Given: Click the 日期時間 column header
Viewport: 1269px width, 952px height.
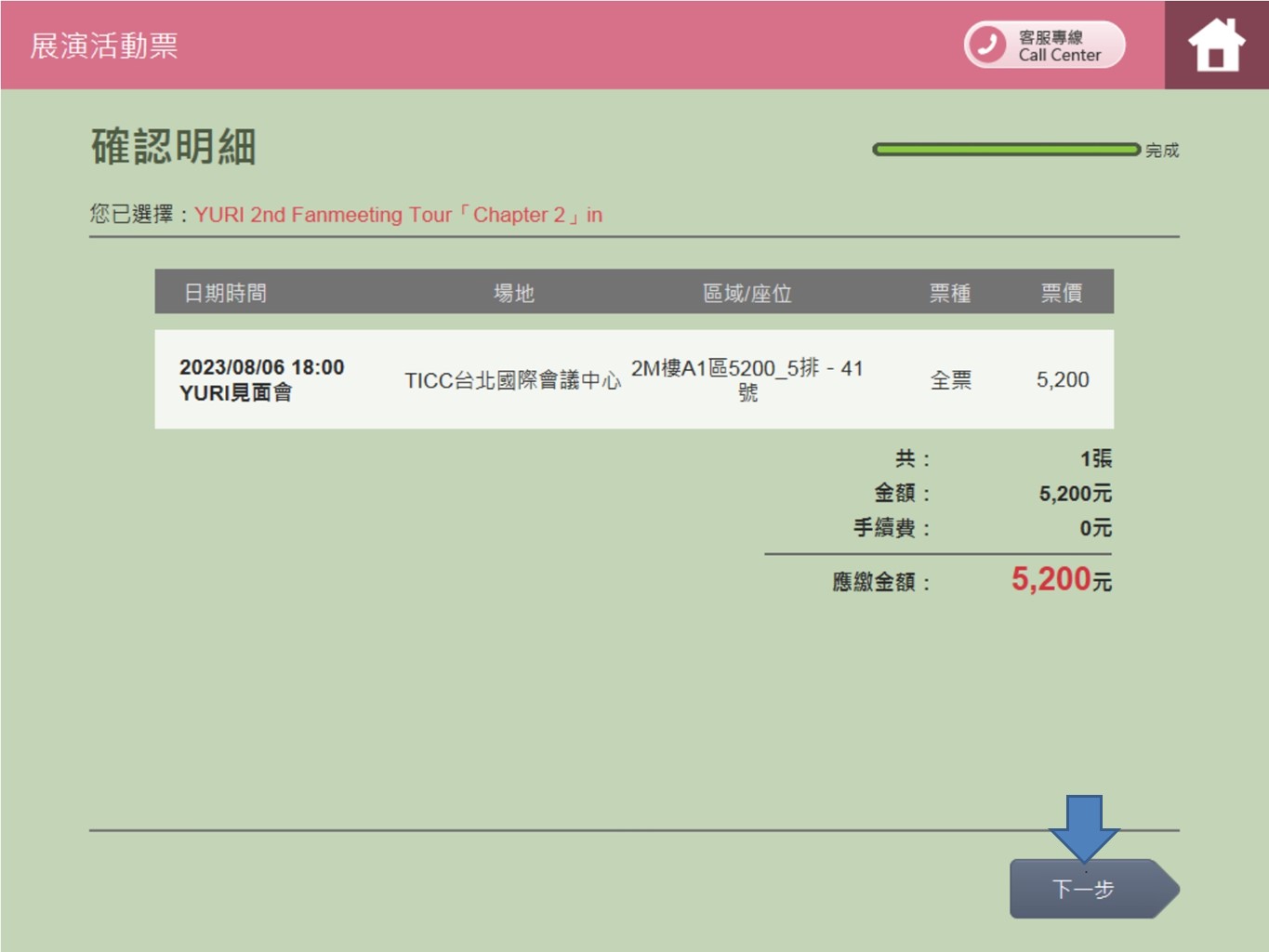Looking at the screenshot, I should (x=225, y=293).
